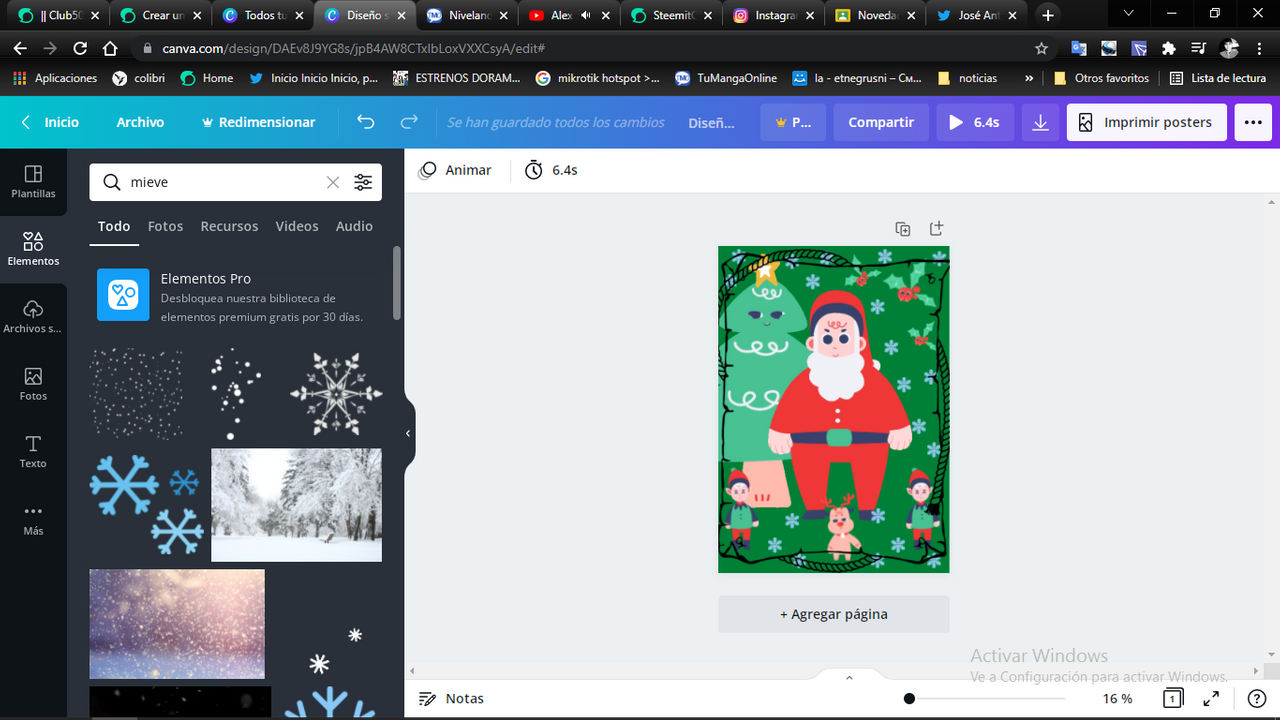Duplicate the page using the copy icon
The width and height of the screenshot is (1280, 720).
click(x=903, y=229)
